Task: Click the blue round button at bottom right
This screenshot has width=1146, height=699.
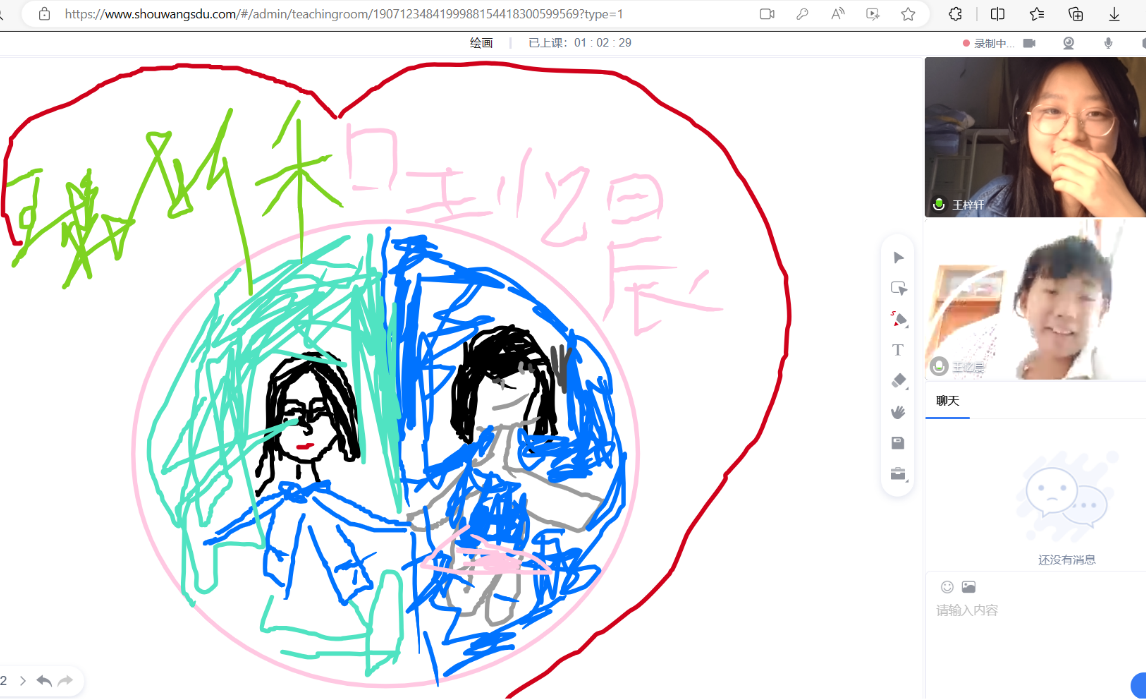Action: (x=1139, y=685)
